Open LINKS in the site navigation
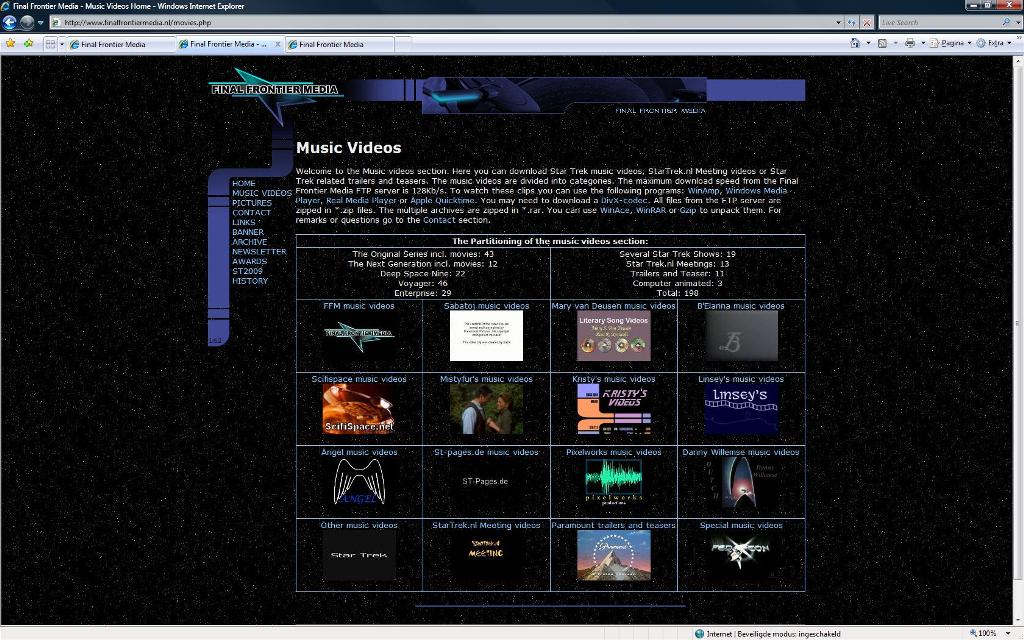Viewport: 1024px width, 640px height. tap(244, 223)
